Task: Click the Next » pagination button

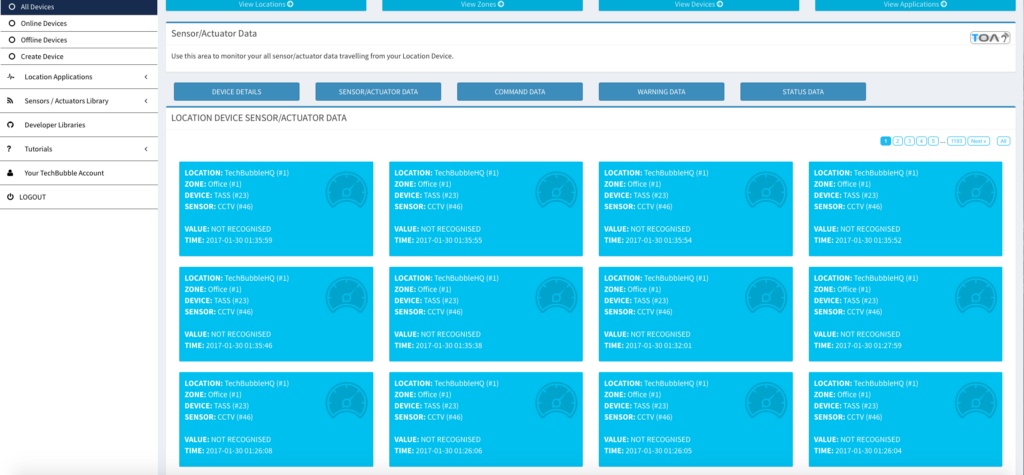Action: pos(978,141)
